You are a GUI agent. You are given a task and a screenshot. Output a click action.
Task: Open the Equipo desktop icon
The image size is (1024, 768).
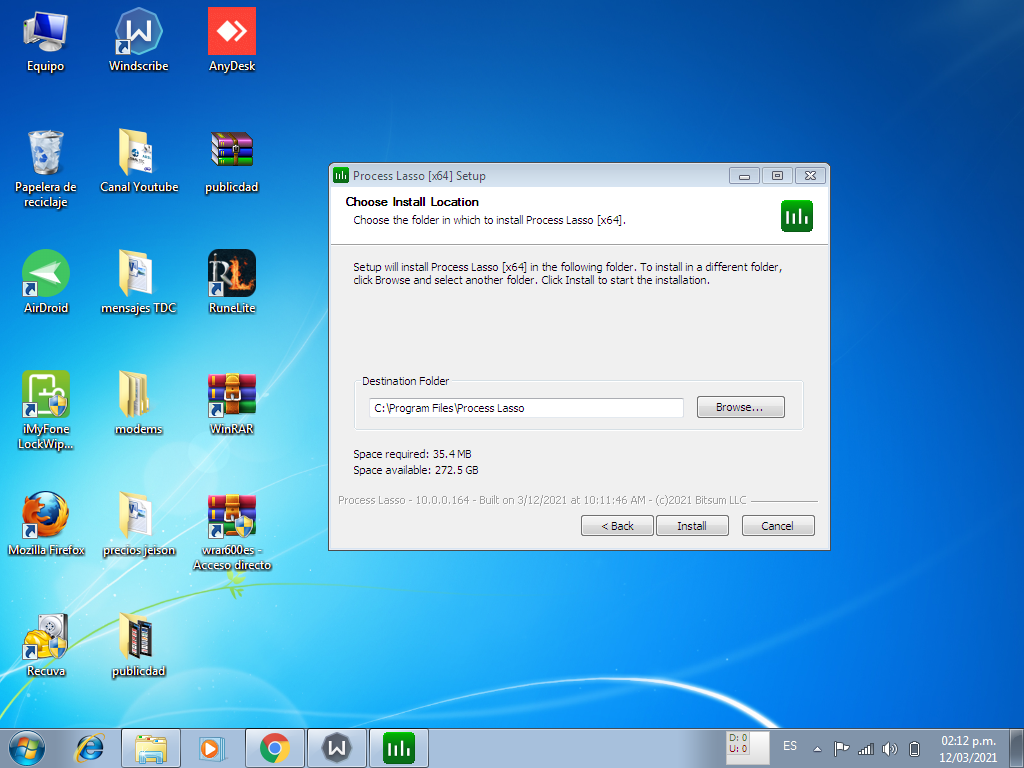coord(45,40)
